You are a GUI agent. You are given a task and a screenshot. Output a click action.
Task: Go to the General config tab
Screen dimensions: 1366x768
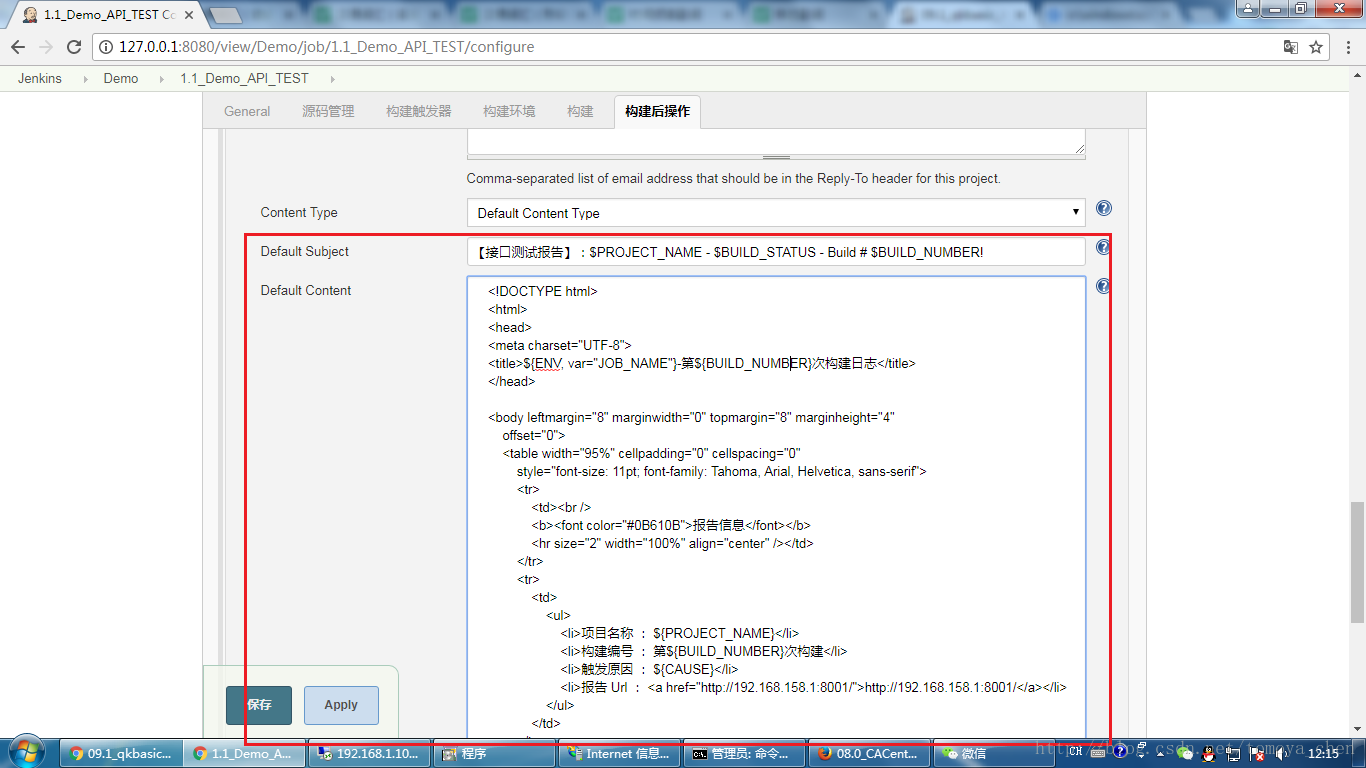[x=247, y=111]
